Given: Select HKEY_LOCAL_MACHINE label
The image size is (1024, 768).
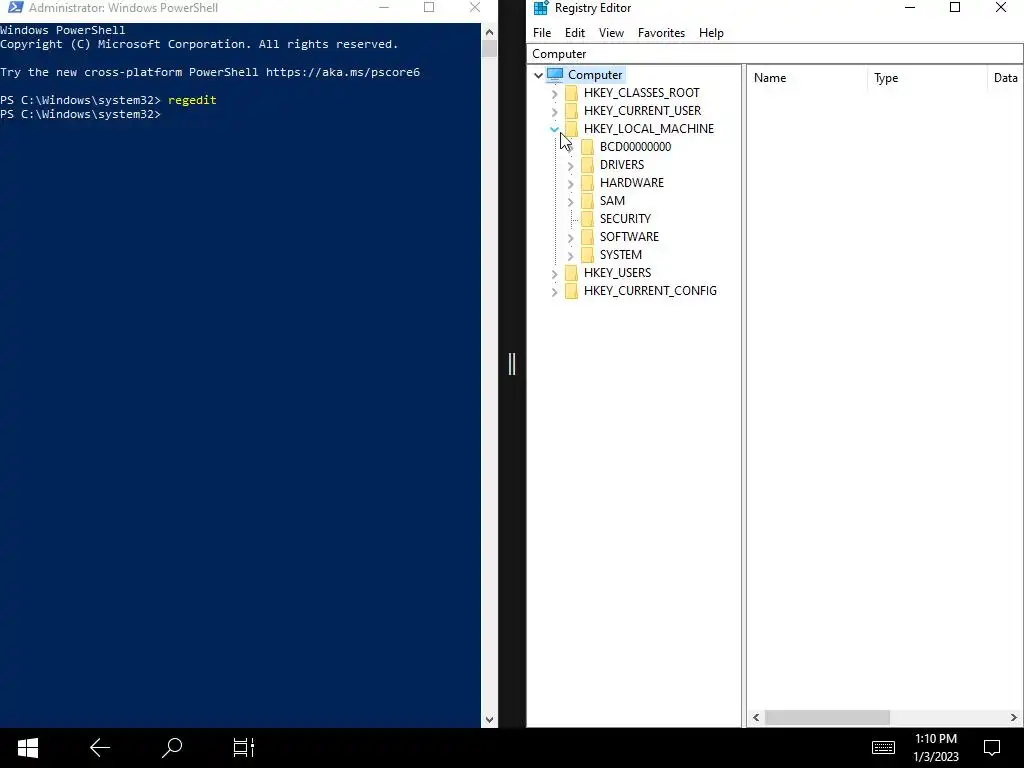Looking at the screenshot, I should pyautogui.click(x=648, y=129).
